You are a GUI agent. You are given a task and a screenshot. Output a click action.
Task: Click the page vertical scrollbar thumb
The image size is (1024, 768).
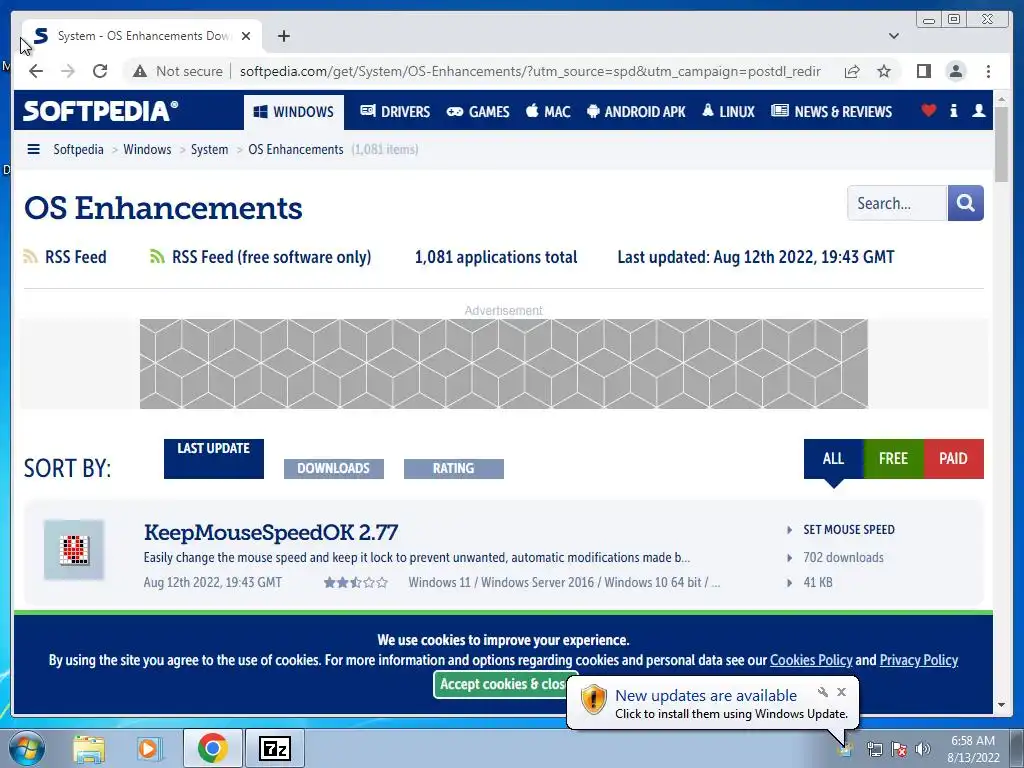click(x=1001, y=145)
